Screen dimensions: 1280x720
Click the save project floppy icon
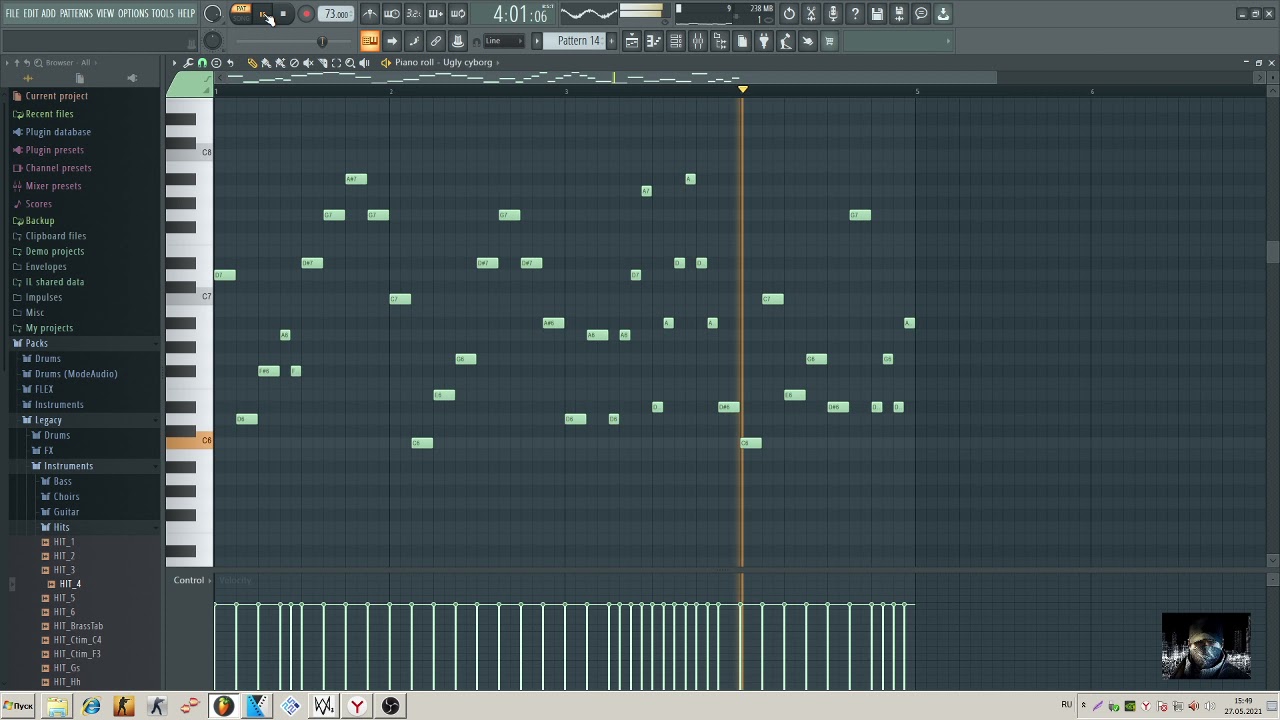[877, 14]
